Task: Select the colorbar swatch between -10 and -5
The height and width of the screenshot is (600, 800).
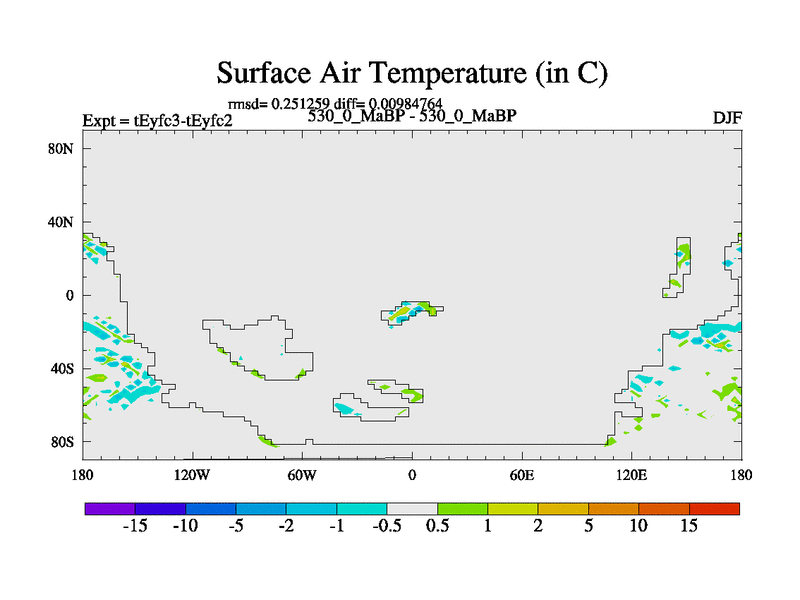Action: 210,508
